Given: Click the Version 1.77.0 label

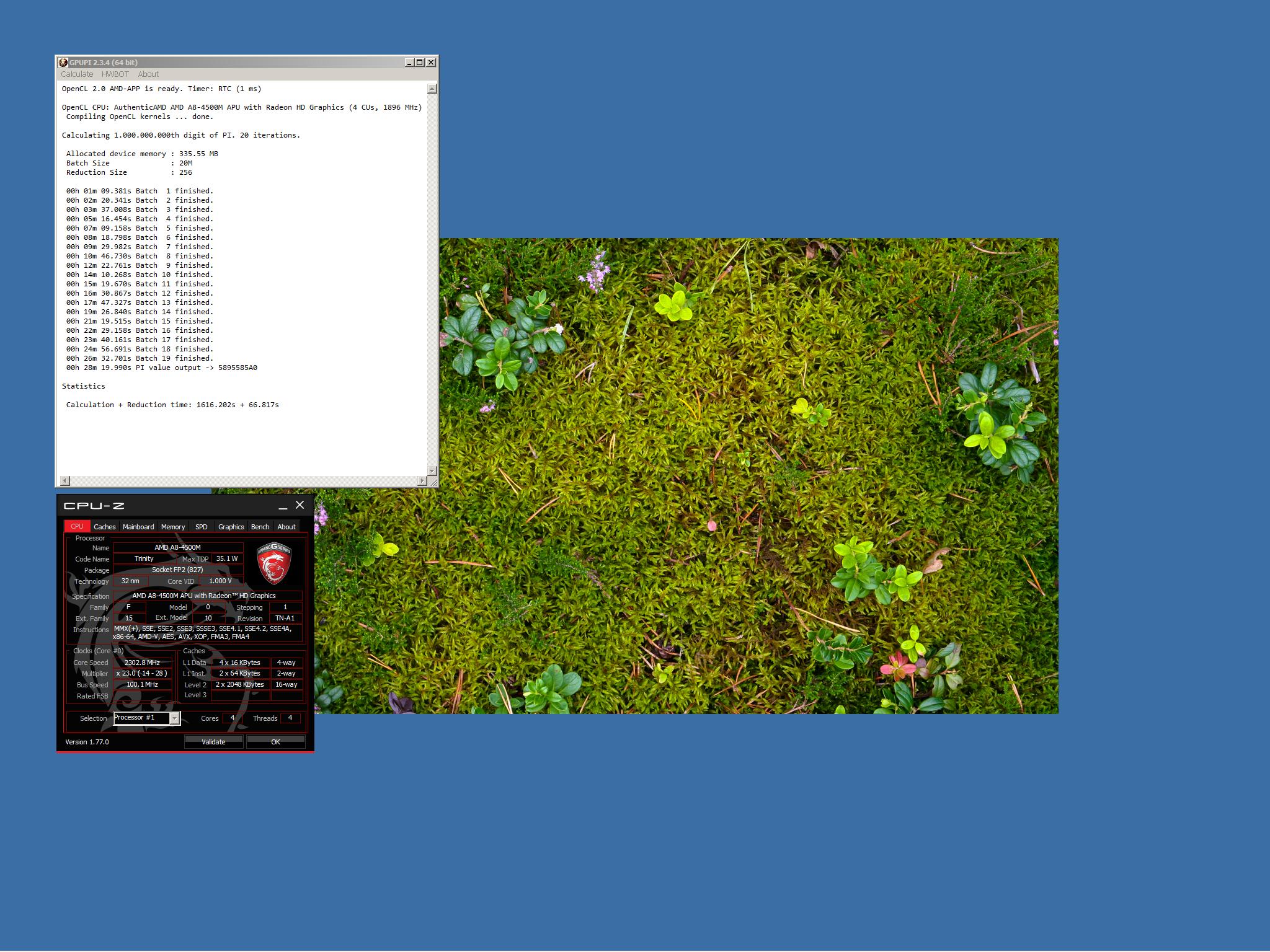Looking at the screenshot, I should point(87,742).
